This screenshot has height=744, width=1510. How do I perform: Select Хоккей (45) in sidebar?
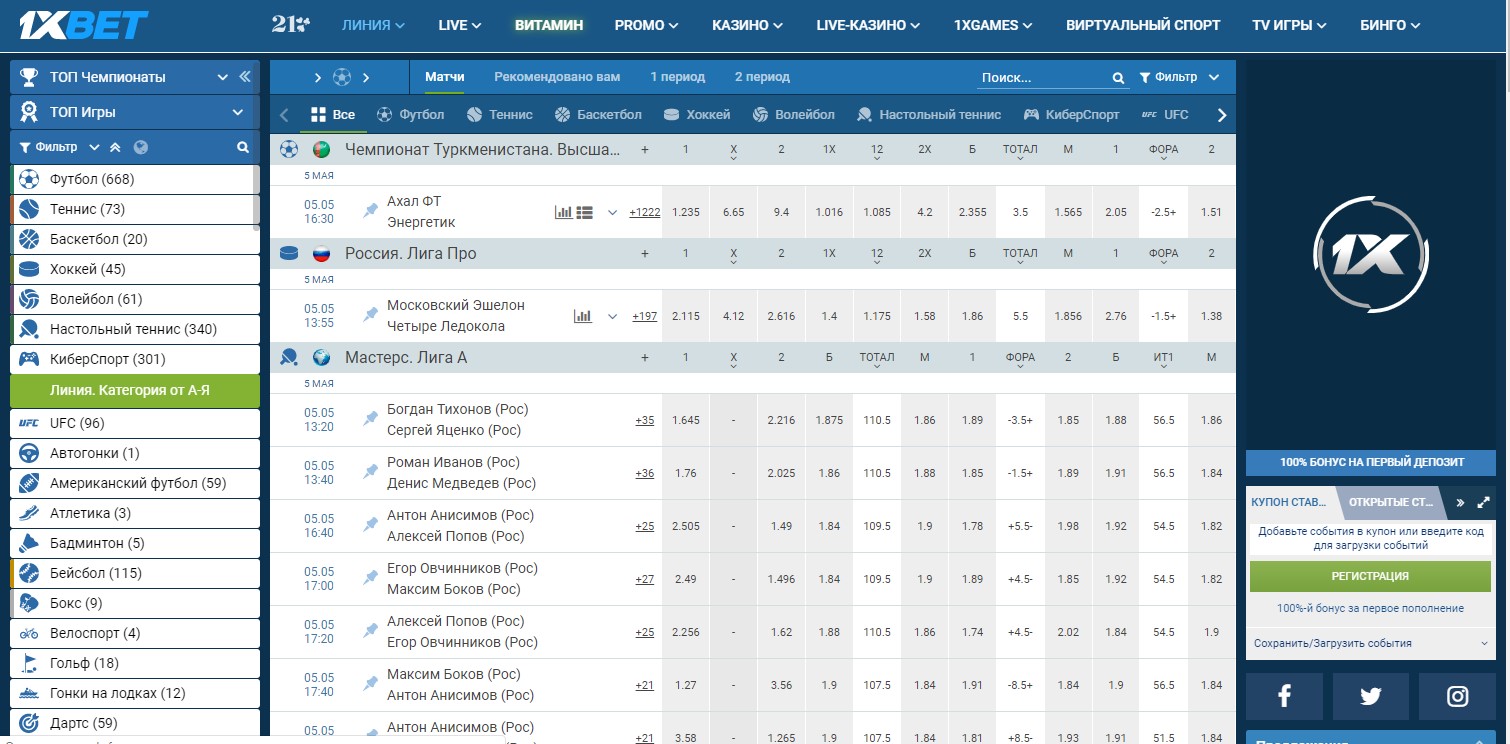coord(135,269)
